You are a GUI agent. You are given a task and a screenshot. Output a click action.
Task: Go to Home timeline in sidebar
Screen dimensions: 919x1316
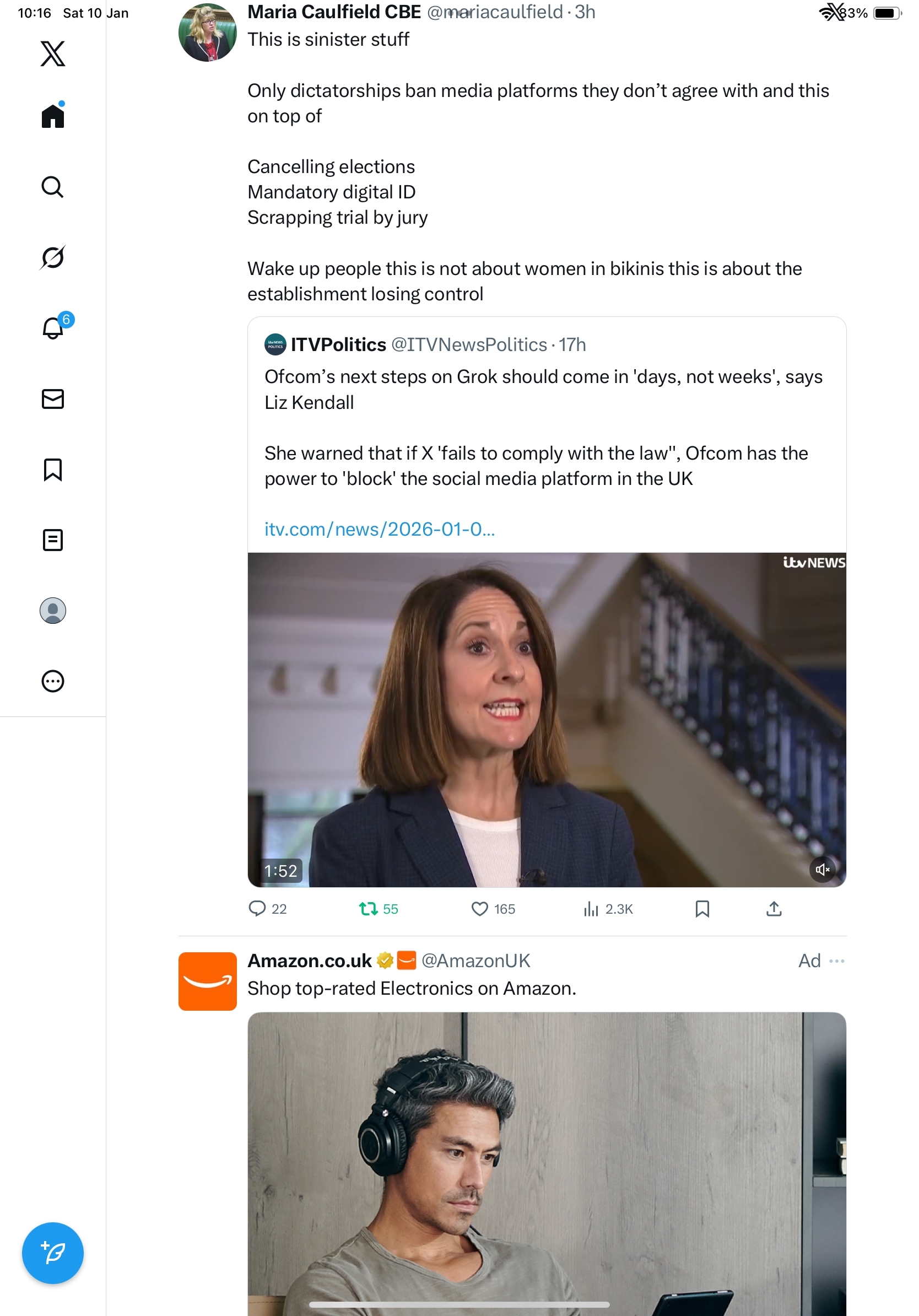[x=53, y=116]
